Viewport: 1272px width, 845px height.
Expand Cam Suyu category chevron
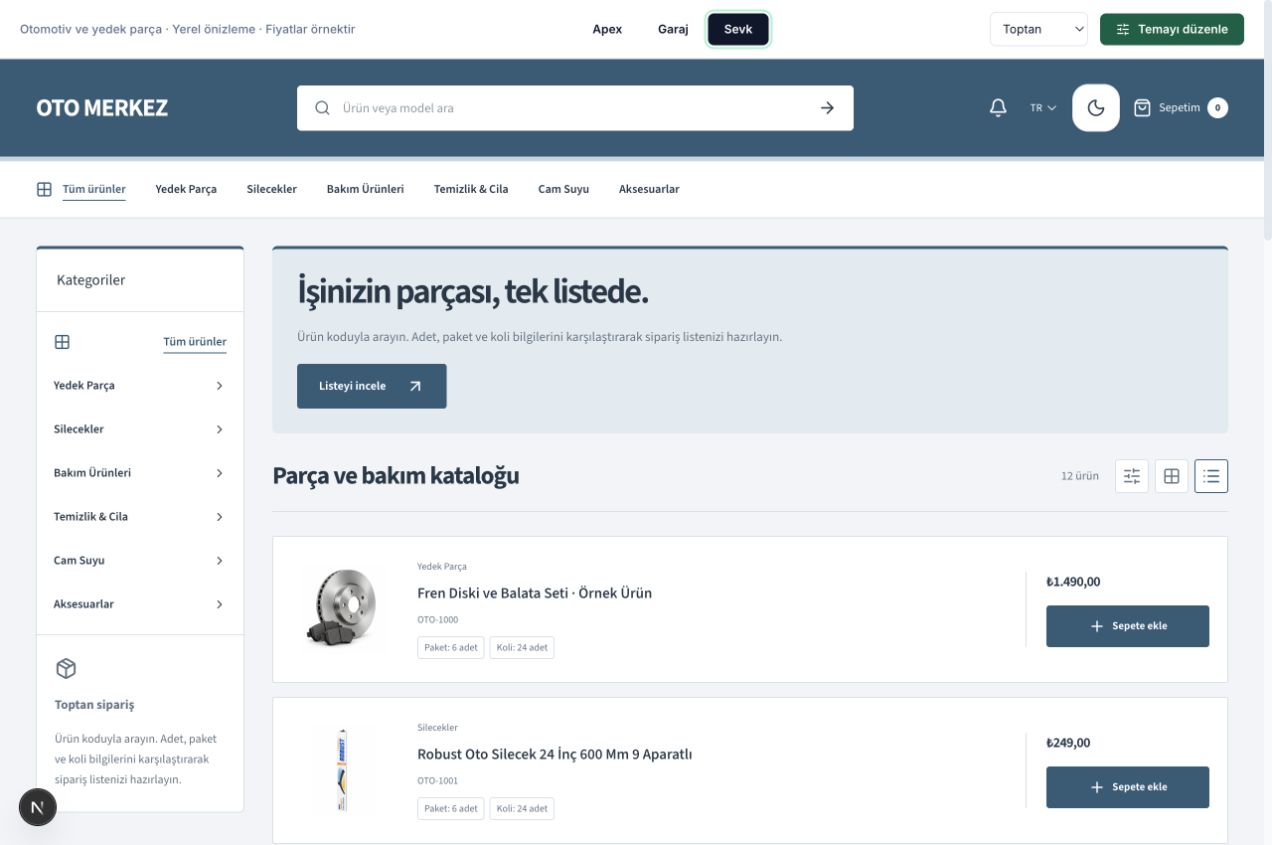coord(219,561)
